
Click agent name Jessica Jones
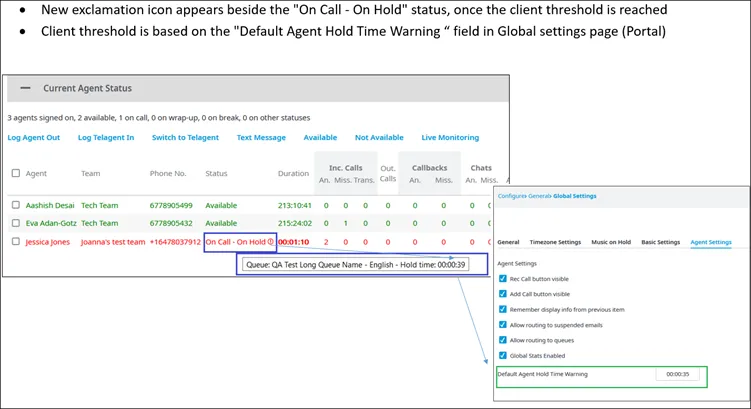pyautogui.click(x=47, y=242)
